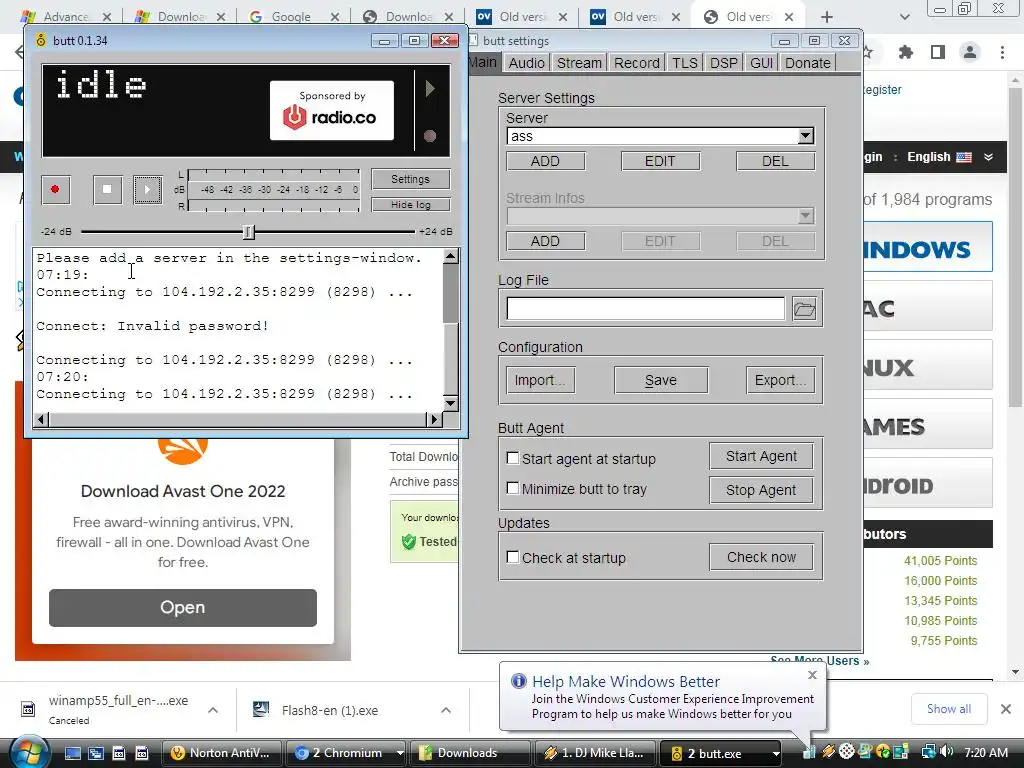Start recording with the red record button
The image size is (1024, 768).
click(x=56, y=189)
